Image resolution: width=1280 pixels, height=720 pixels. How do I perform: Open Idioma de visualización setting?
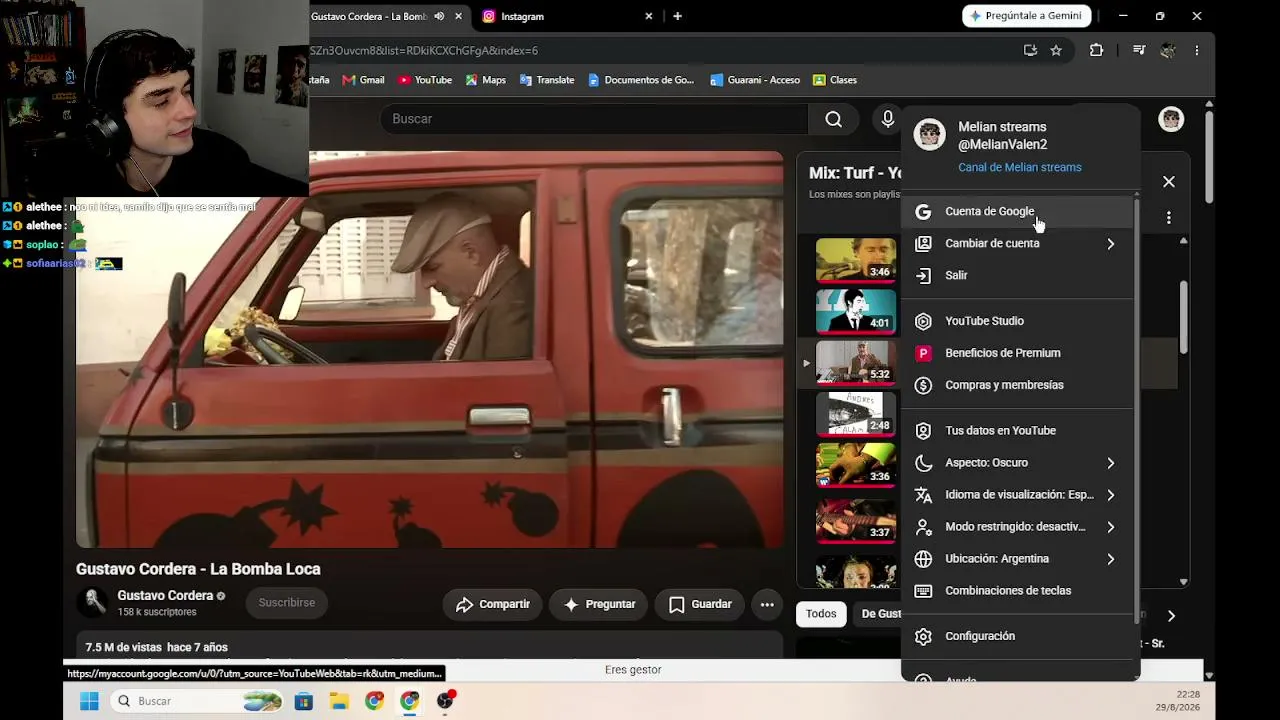click(1018, 495)
